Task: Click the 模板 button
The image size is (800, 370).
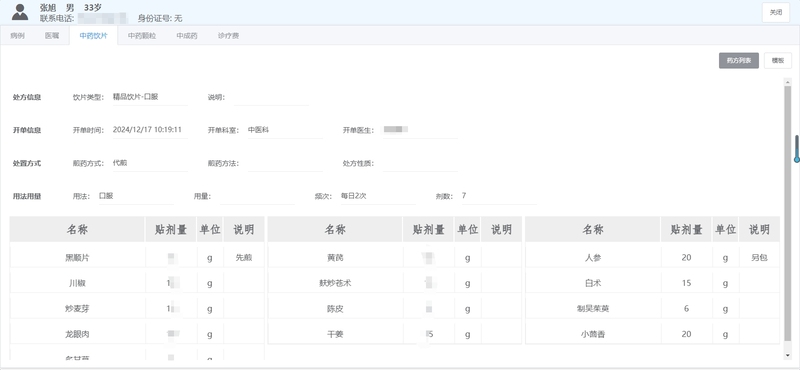Action: click(778, 60)
